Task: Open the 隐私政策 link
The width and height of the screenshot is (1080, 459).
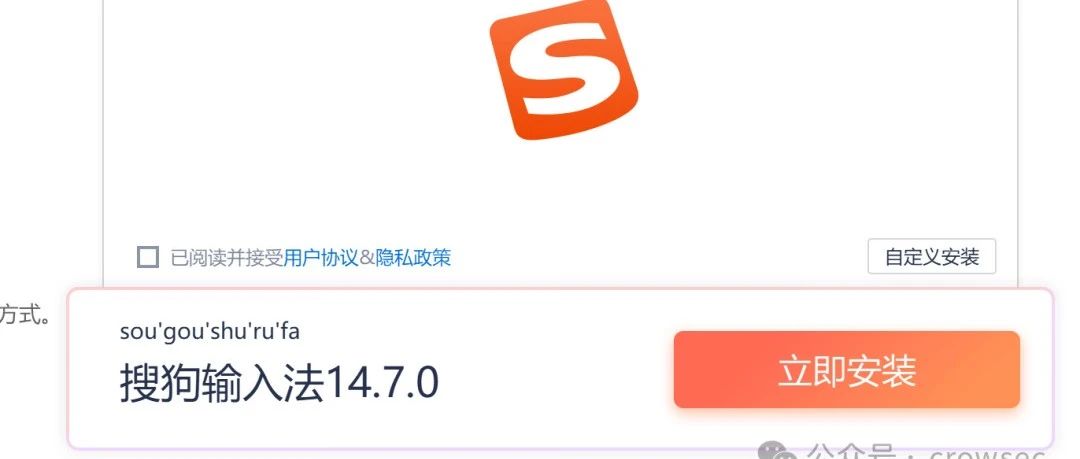Action: tap(413, 258)
